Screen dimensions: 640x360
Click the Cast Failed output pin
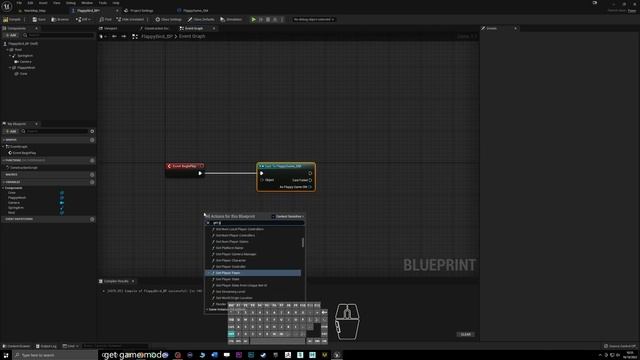pyautogui.click(x=310, y=180)
